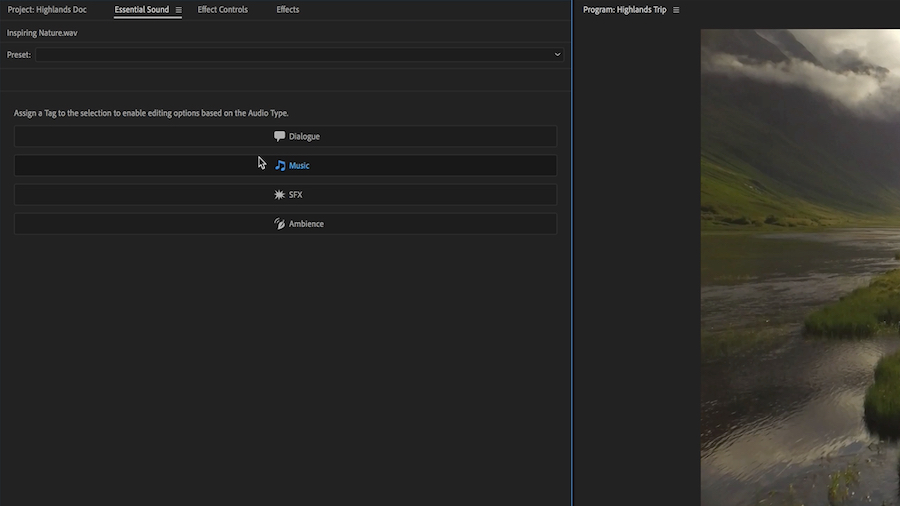
Task: Click the divider between sound and program panels
Action: click(572, 260)
